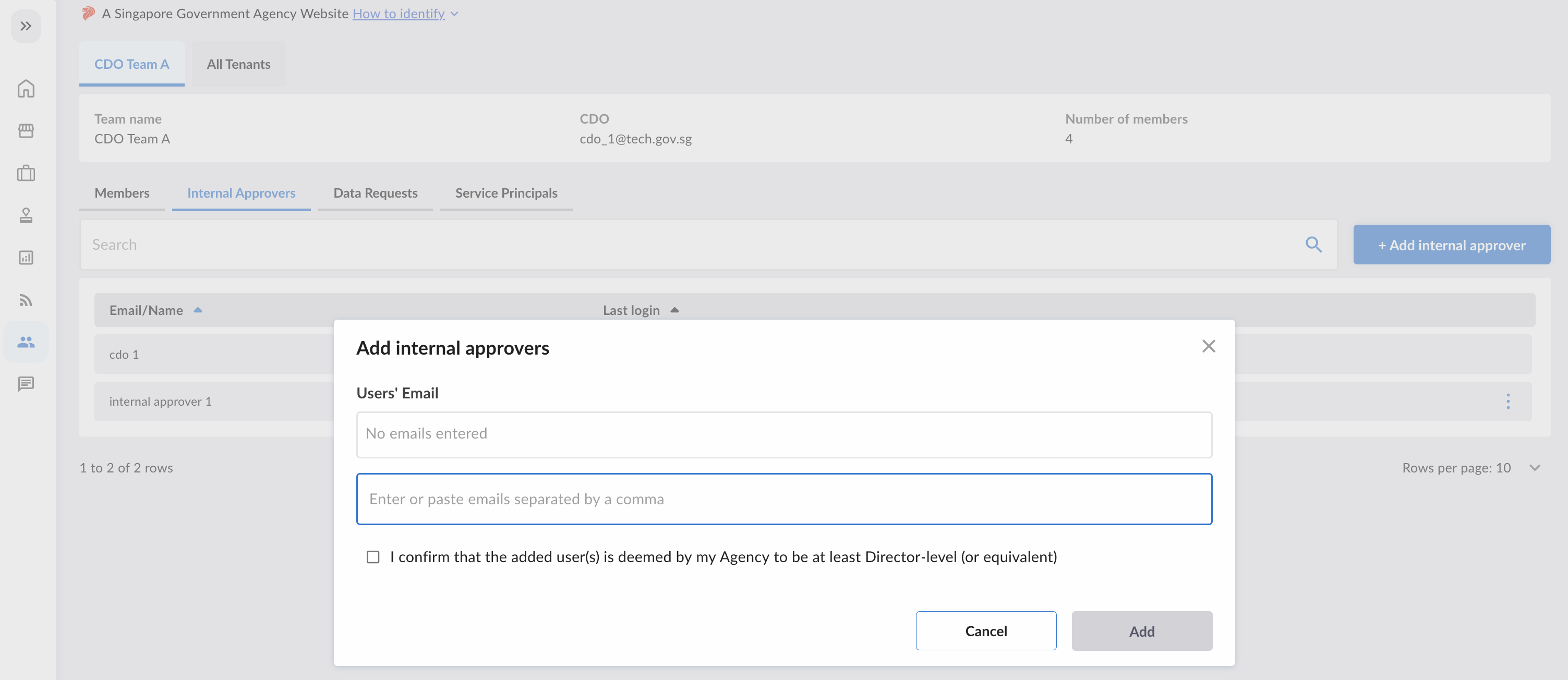Follow the How to identify link
This screenshot has height=680, width=1568.
(398, 14)
